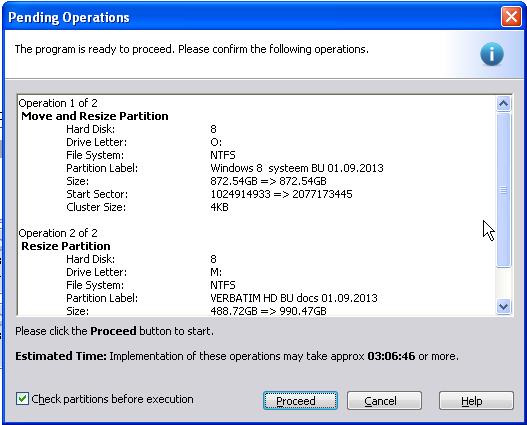Click the blue information icon
The image size is (527, 425).
click(492, 54)
